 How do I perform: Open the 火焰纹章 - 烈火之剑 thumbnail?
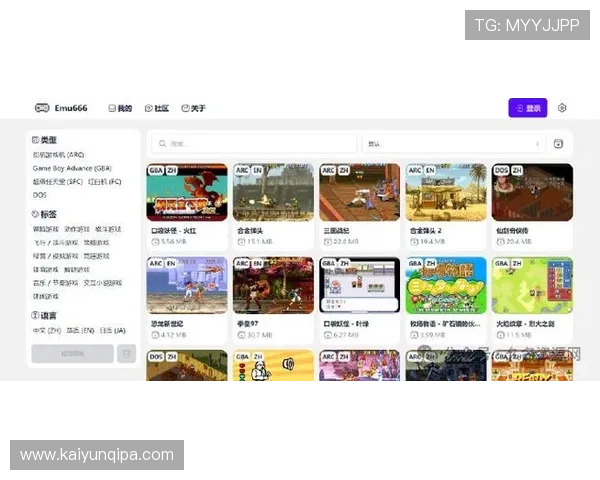(x=533, y=285)
